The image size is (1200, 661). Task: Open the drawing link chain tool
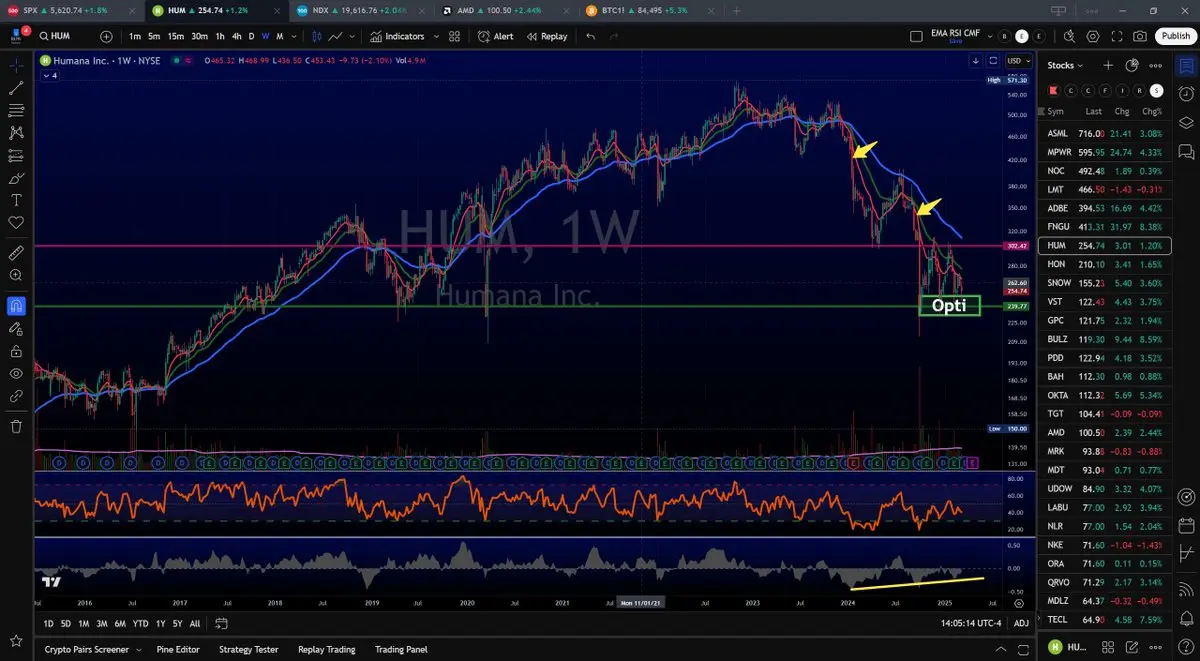16,396
